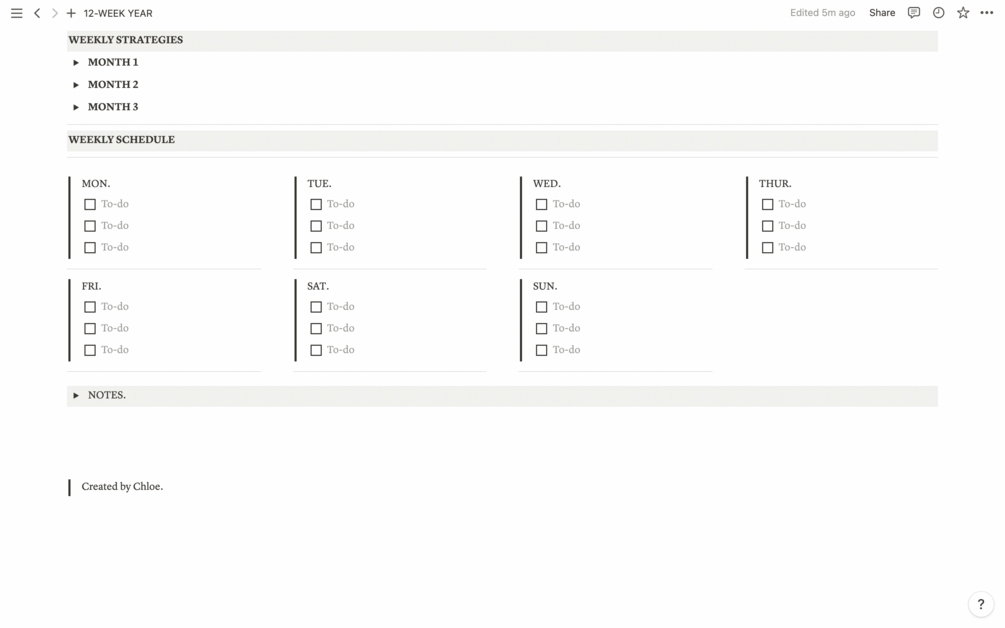
Task: Click the plus icon for new page
Action: [71, 13]
